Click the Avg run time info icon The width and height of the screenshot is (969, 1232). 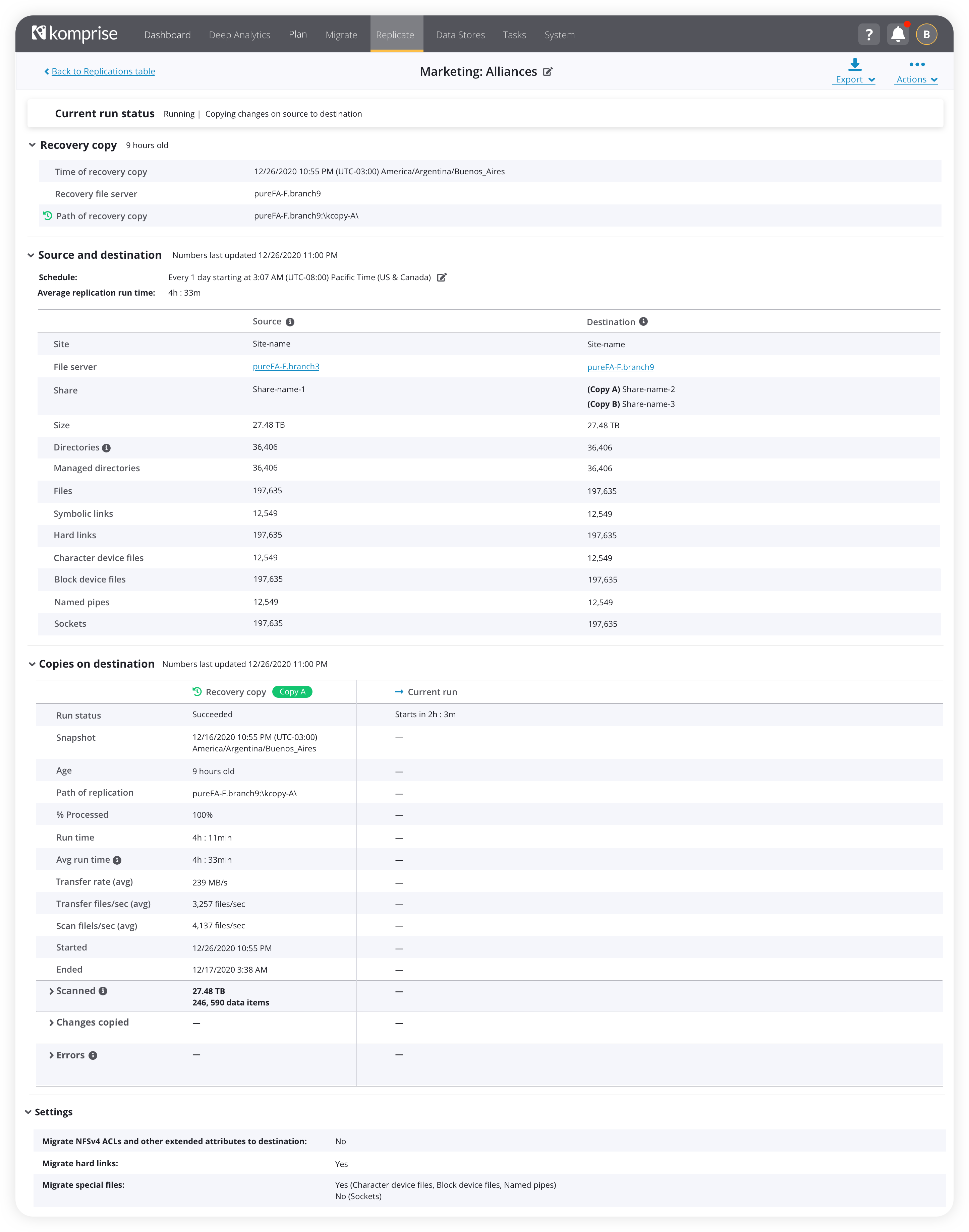(x=117, y=860)
